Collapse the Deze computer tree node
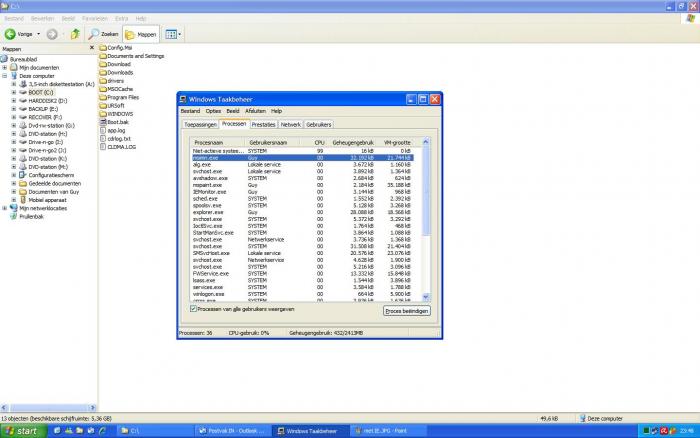The width and height of the screenshot is (700, 438). point(4,75)
